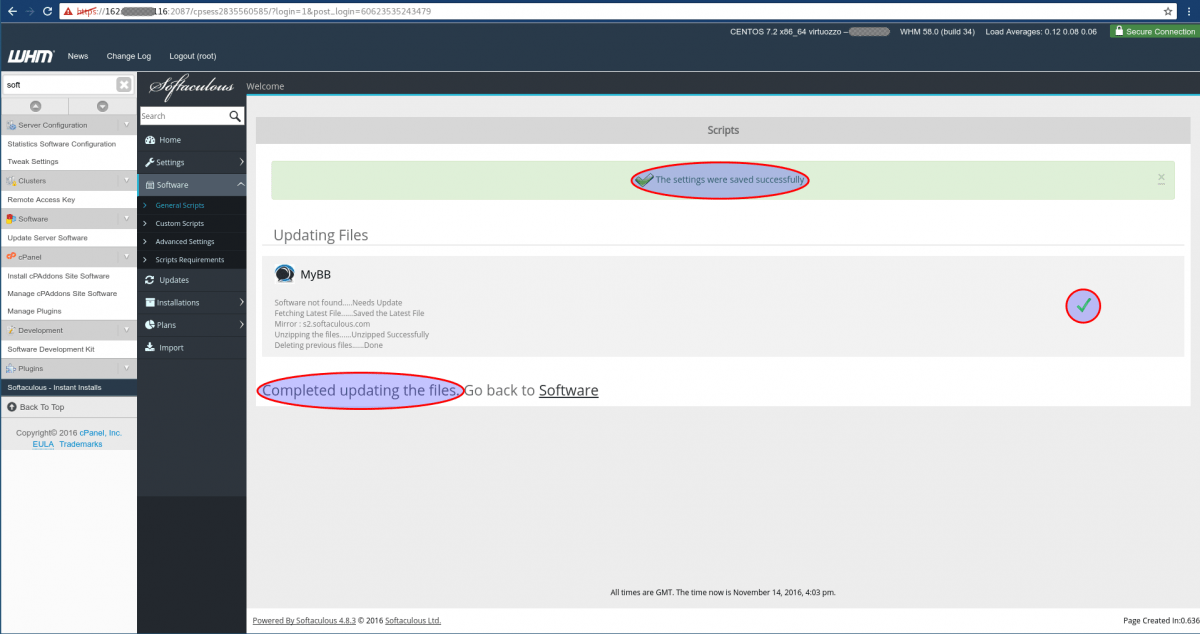Open the News menu item

tap(77, 56)
